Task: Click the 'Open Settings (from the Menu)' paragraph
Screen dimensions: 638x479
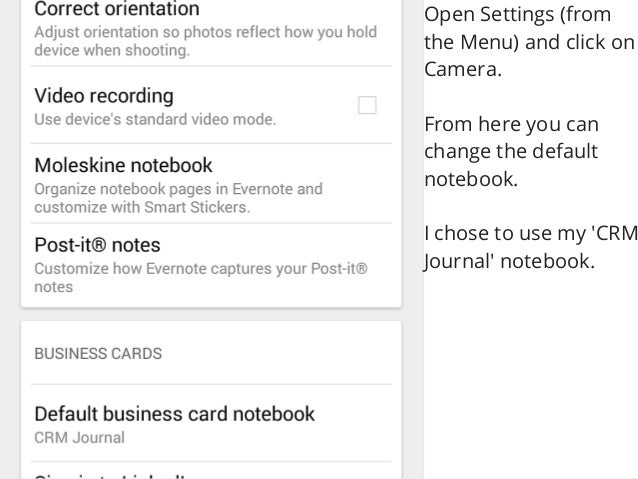Action: 529,42
